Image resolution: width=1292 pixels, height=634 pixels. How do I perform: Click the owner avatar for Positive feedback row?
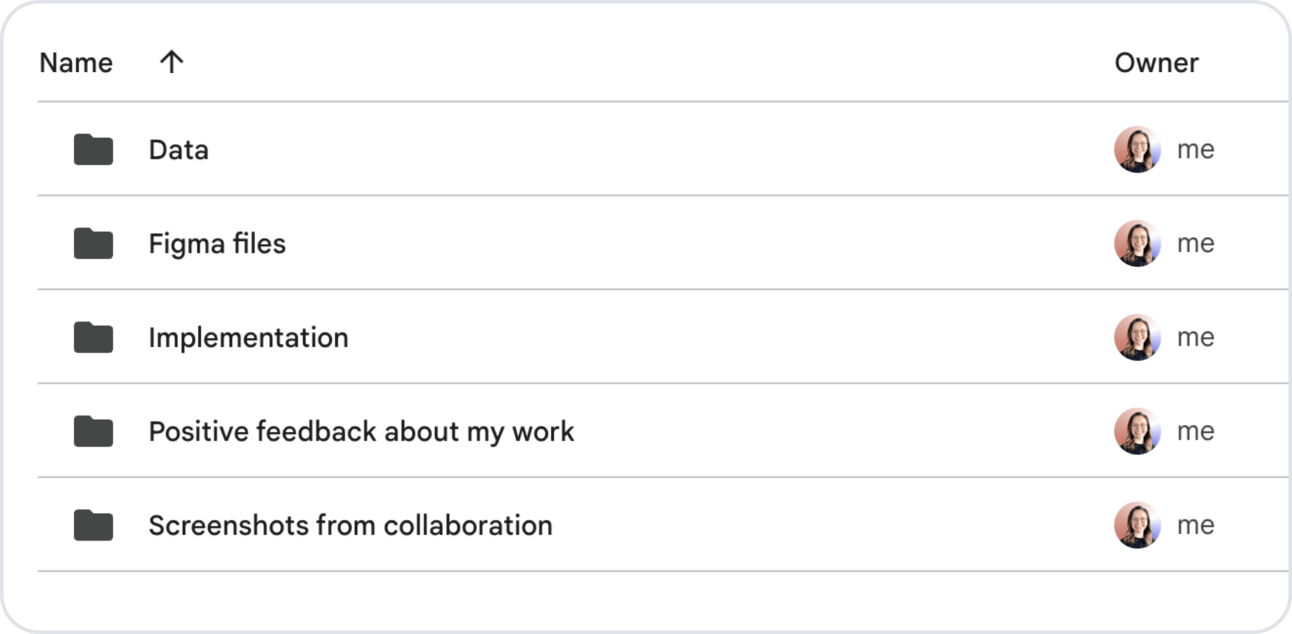pyautogui.click(x=1137, y=432)
